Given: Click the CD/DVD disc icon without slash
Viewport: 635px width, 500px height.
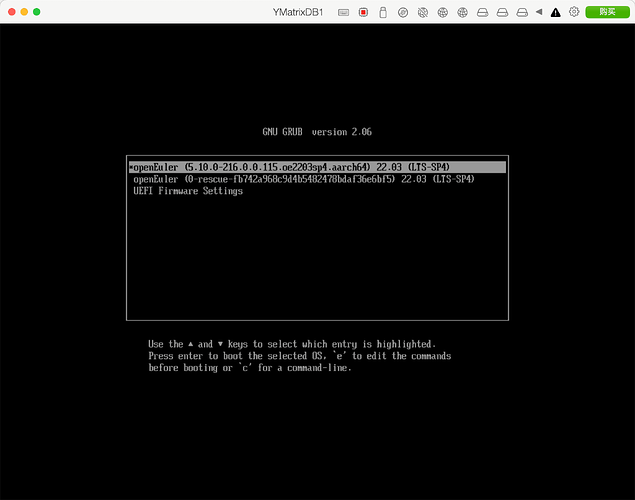Looking at the screenshot, I should click(x=403, y=12).
